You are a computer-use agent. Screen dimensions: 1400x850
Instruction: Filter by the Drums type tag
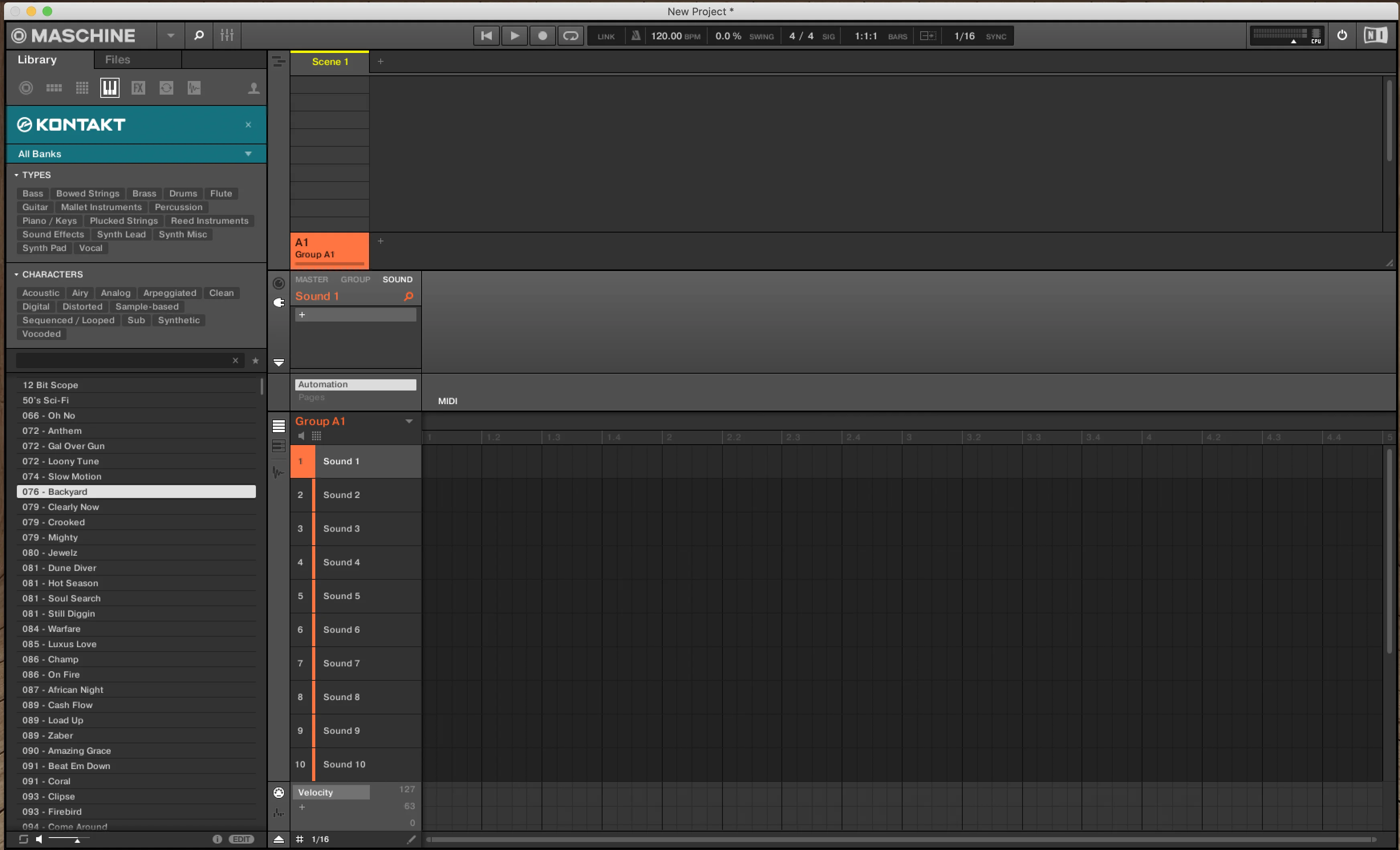coord(183,194)
